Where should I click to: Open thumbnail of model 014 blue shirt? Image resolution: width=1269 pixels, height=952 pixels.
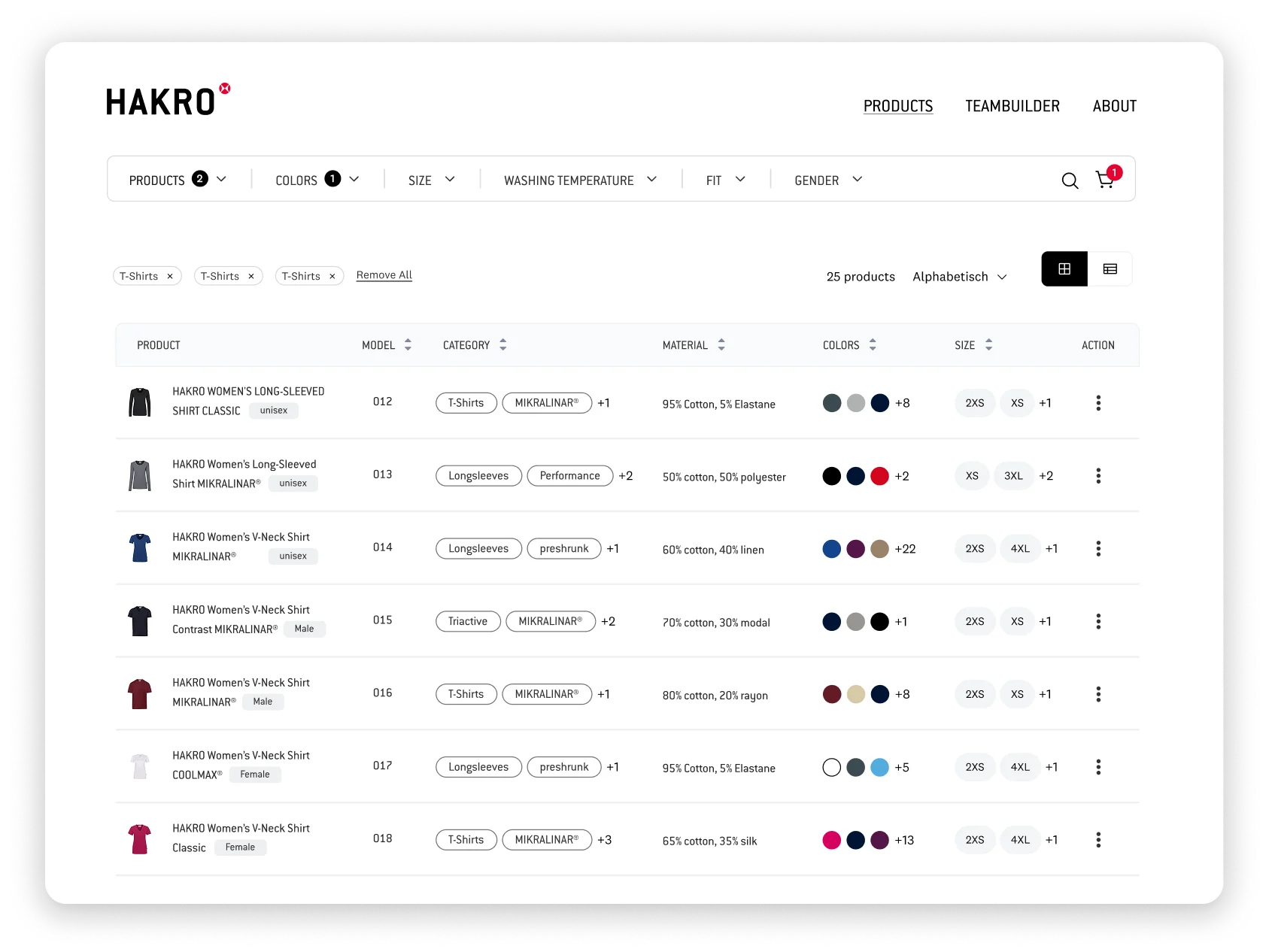140,548
